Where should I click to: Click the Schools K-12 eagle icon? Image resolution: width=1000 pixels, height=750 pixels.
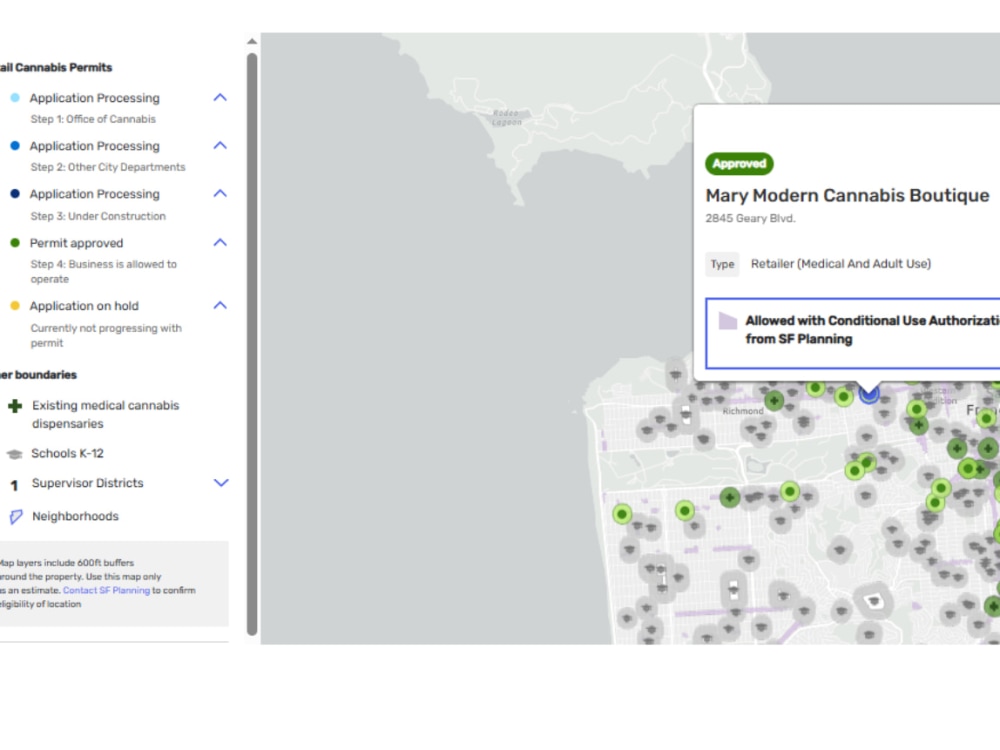16,453
